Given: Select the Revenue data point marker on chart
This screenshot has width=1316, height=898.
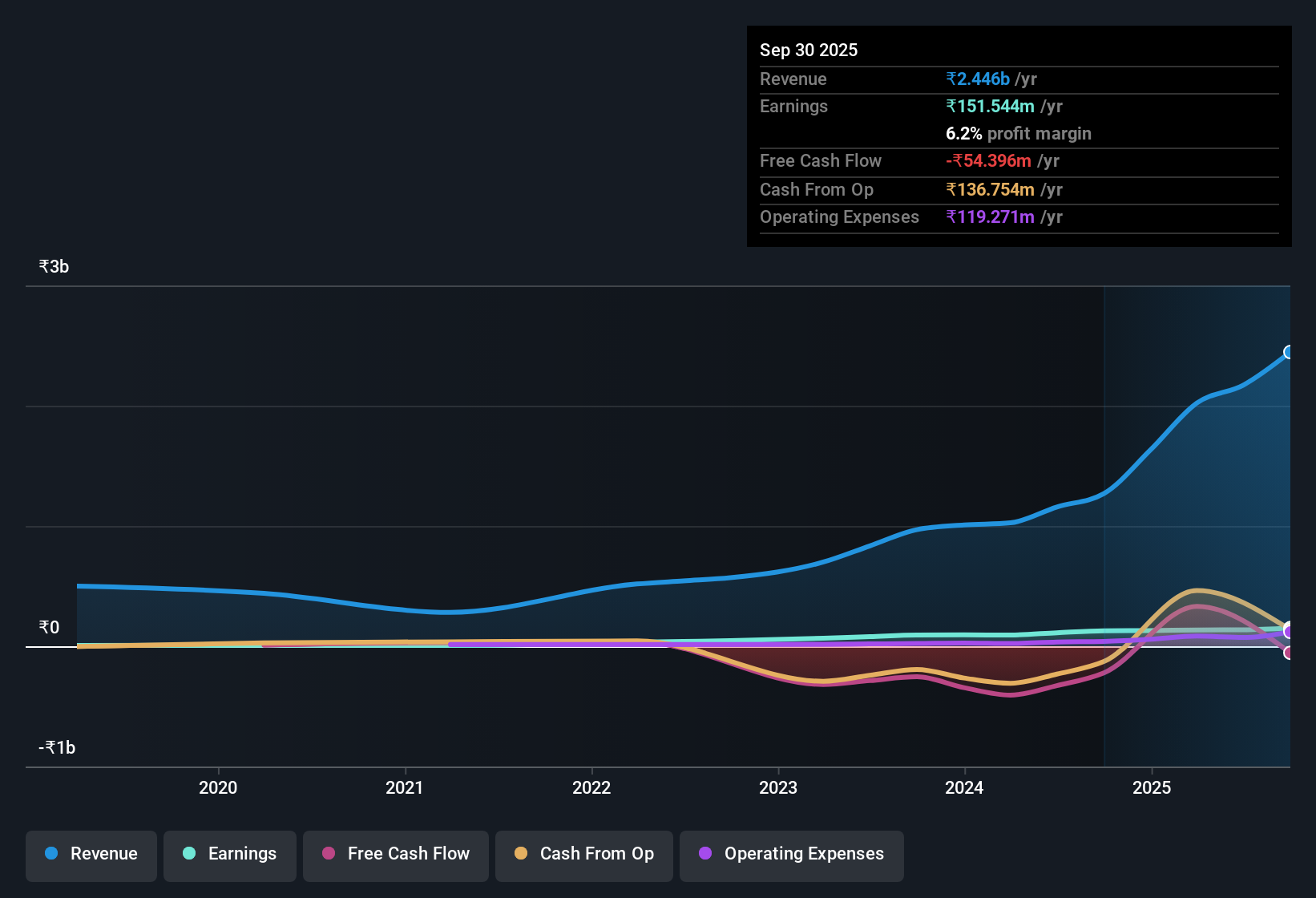Looking at the screenshot, I should click(x=1288, y=352).
